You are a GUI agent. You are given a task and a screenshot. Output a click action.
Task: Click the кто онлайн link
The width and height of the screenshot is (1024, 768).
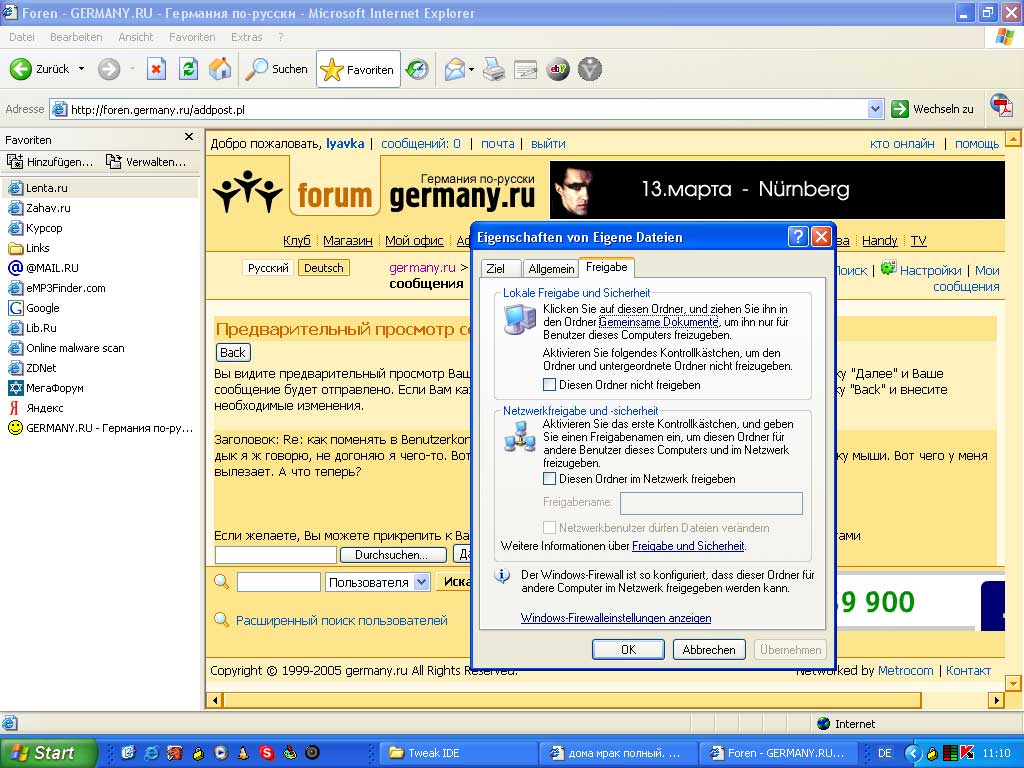coord(902,144)
